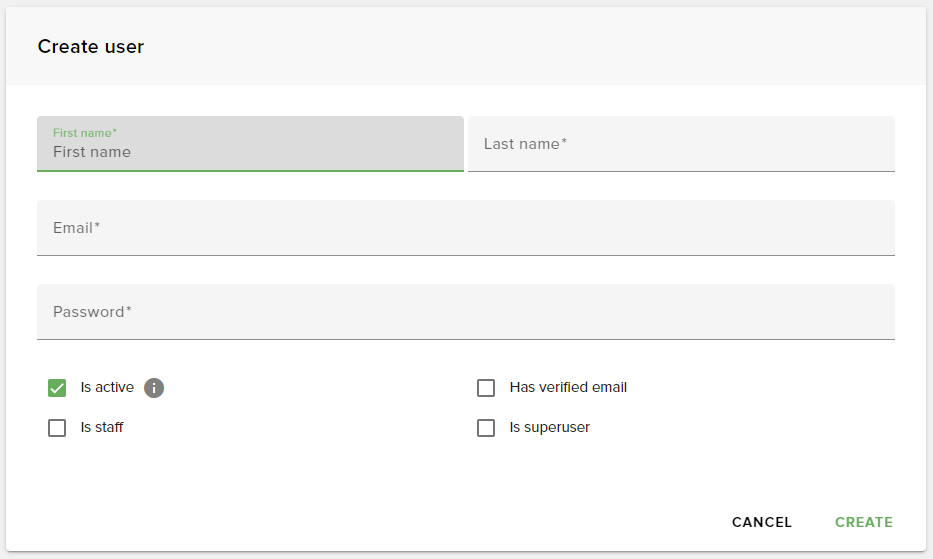Viewport: 933px width, 559px height.
Task: Click the 'Last name*' placeholder label
Action: [x=525, y=144]
